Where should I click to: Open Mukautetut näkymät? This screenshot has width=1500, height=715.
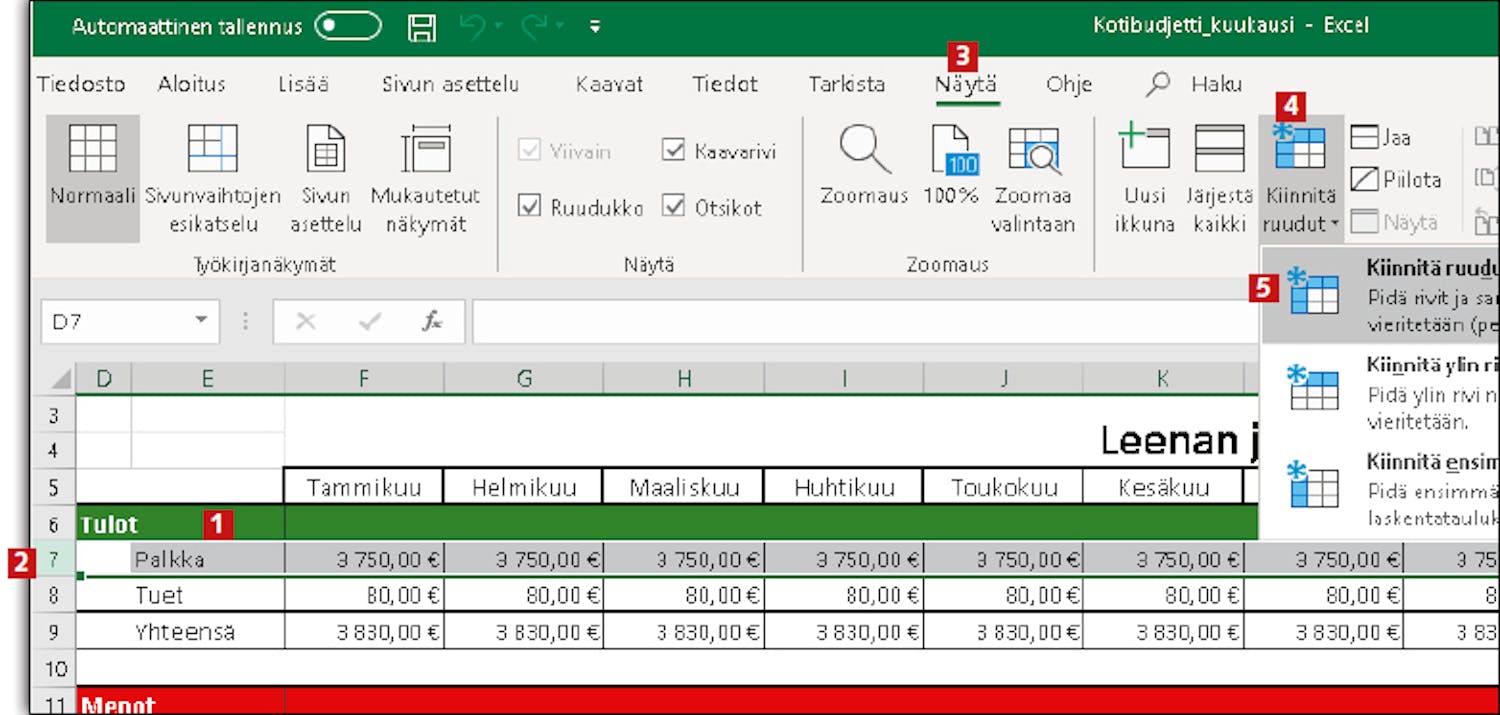[426, 150]
